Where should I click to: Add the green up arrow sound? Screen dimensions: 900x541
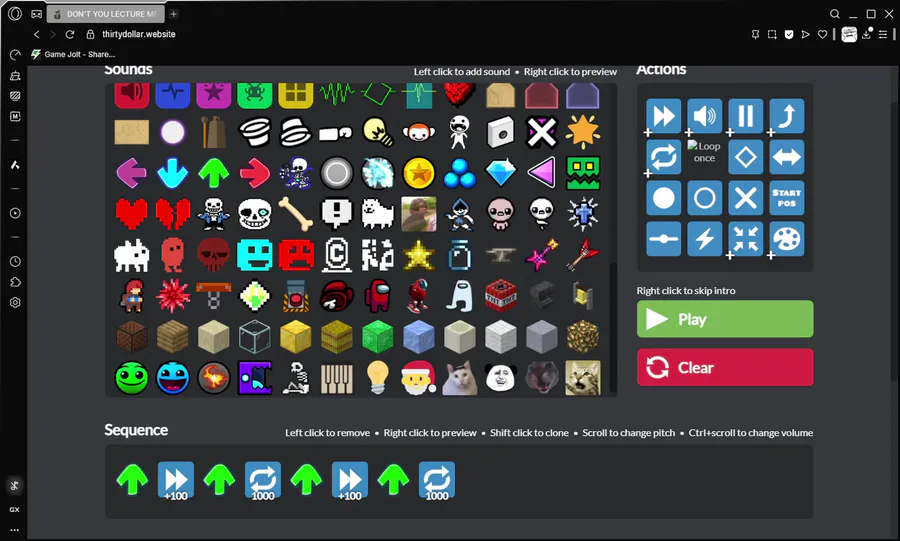click(x=214, y=173)
